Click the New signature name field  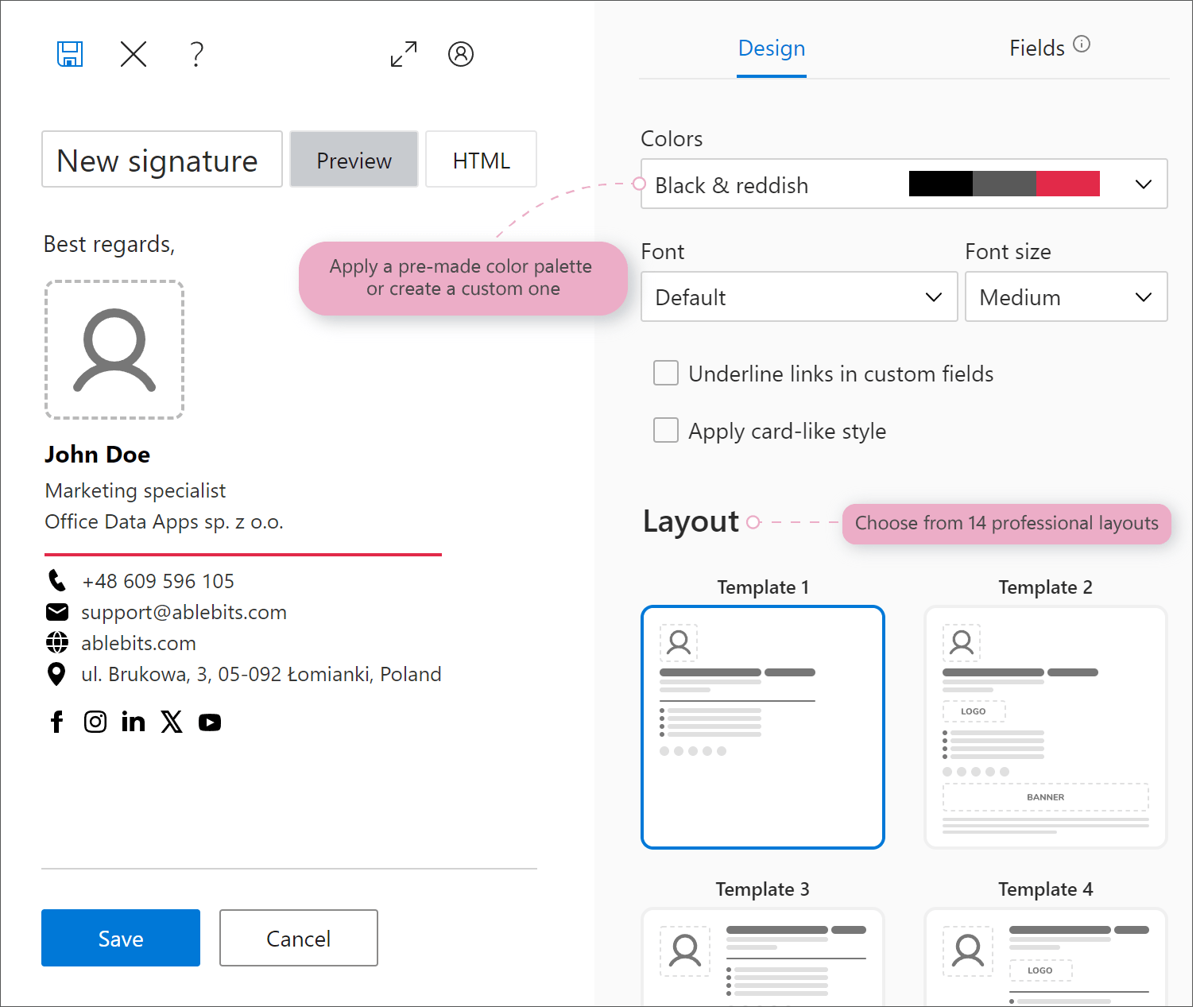[162, 160]
